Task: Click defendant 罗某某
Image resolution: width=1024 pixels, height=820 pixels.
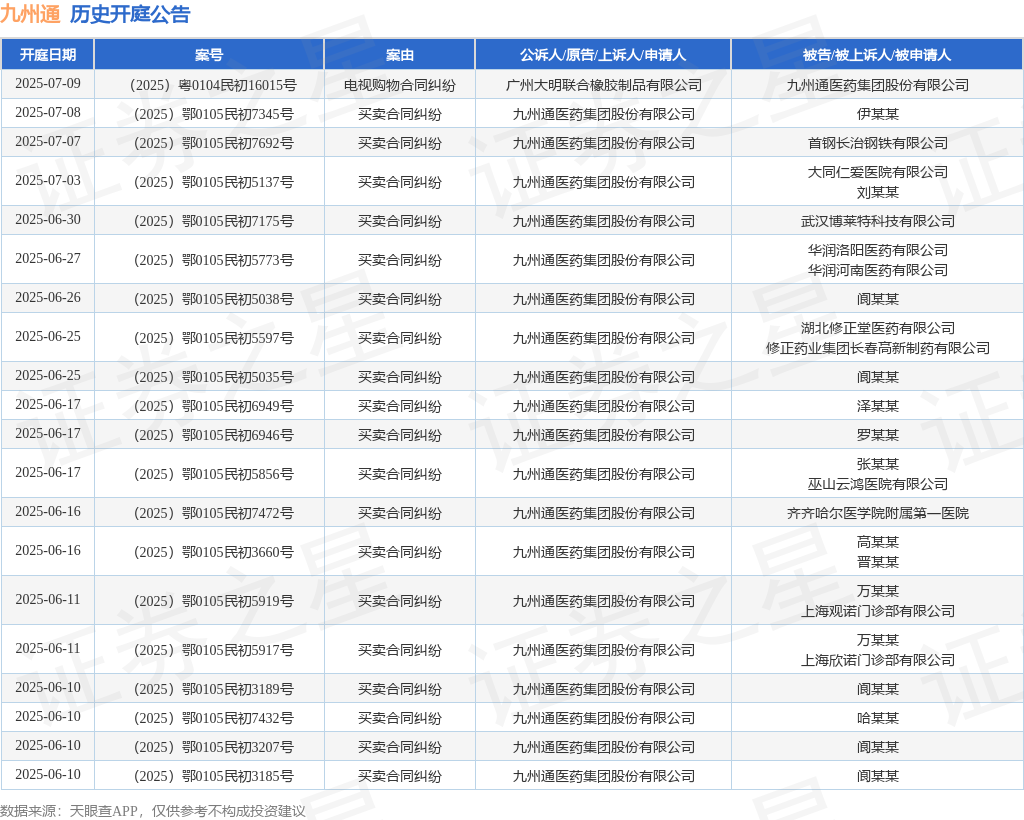Action: 878,435
